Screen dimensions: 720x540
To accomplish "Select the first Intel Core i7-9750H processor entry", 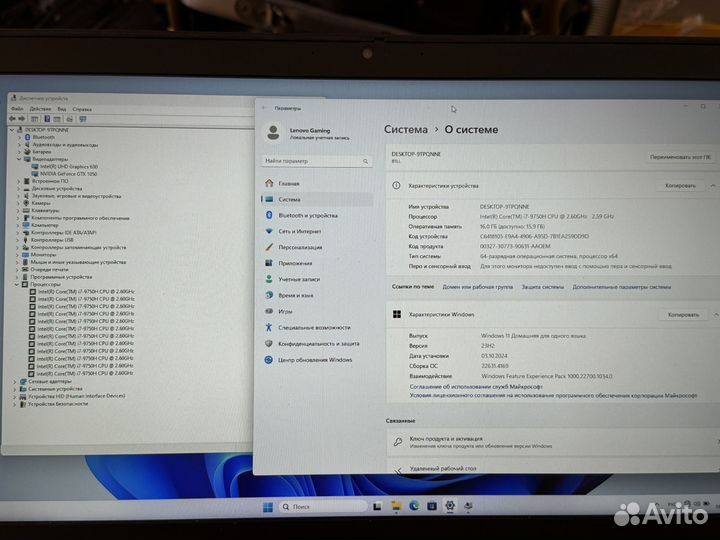I will tap(86, 292).
